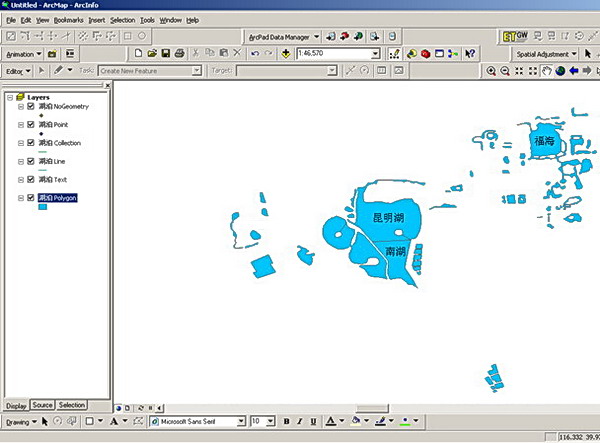Open the Microsoft Sans Serif font dropdown
600x443 pixels.
(240, 422)
